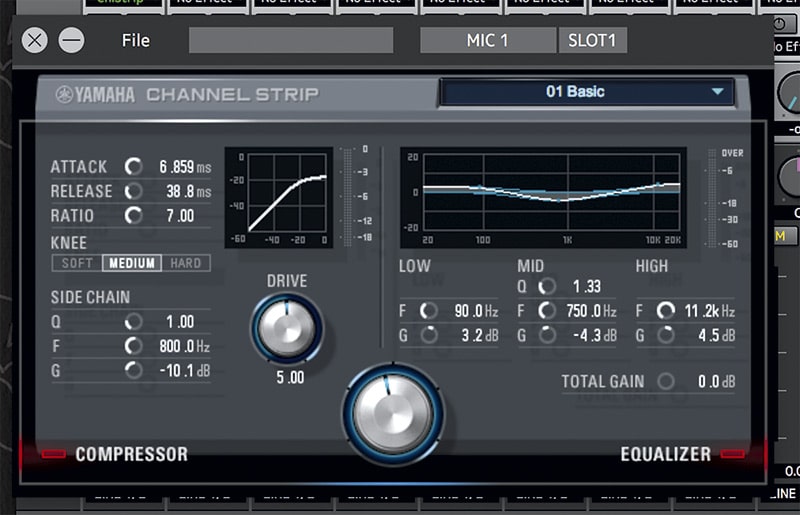This screenshot has width=800, height=515.
Task: Select the HARD knee option
Action: click(x=186, y=263)
